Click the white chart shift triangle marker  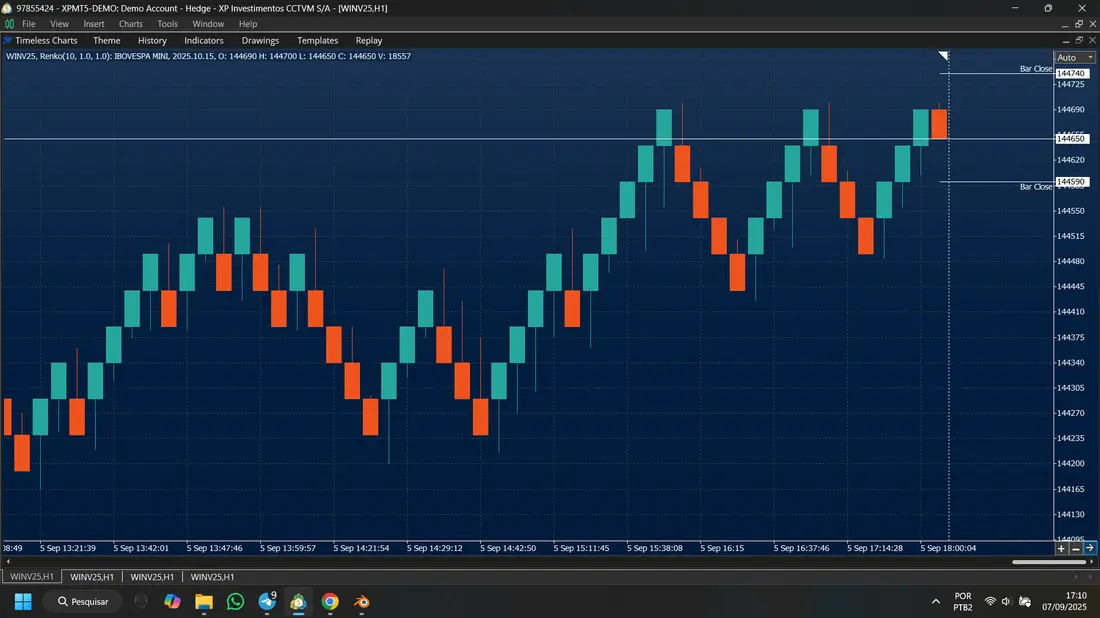[x=944, y=55]
